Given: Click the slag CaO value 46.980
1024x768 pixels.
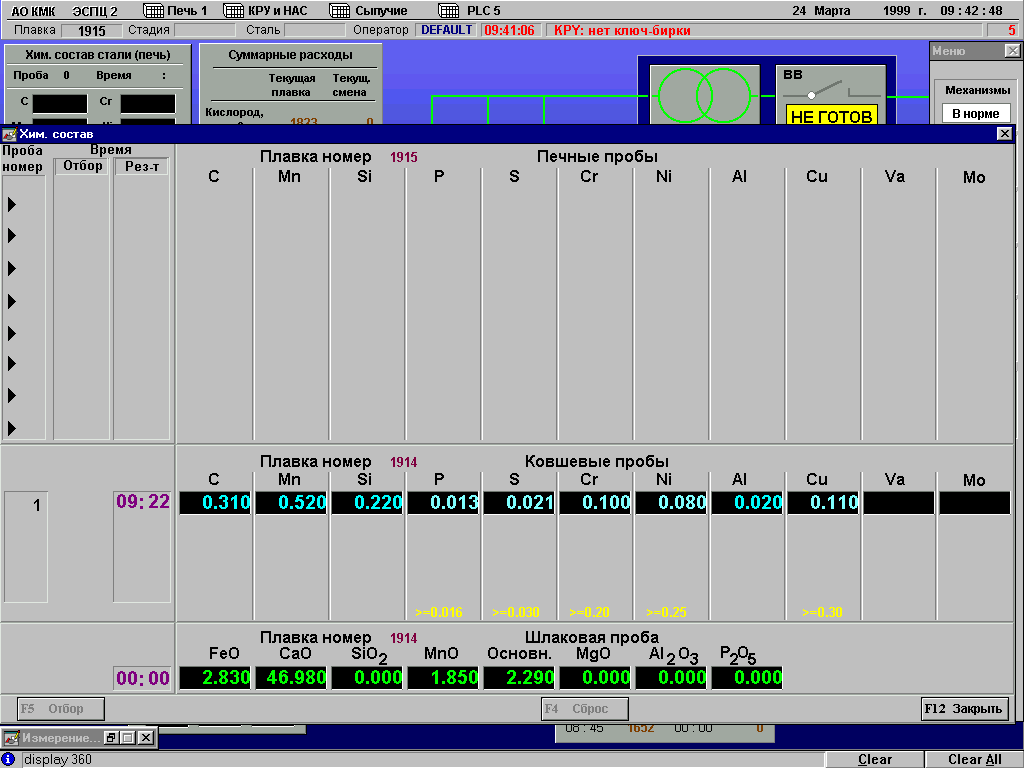Looking at the screenshot, I should [x=291, y=678].
